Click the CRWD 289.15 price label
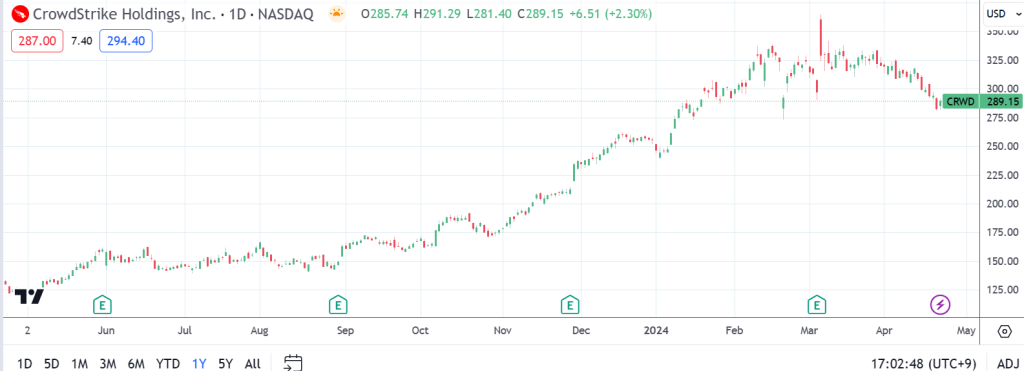This screenshot has width=1024, height=371. [x=982, y=101]
